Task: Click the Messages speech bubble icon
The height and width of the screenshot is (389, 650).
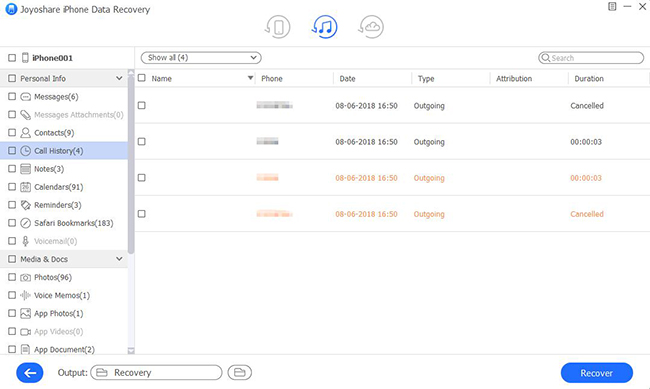Action: 26,97
